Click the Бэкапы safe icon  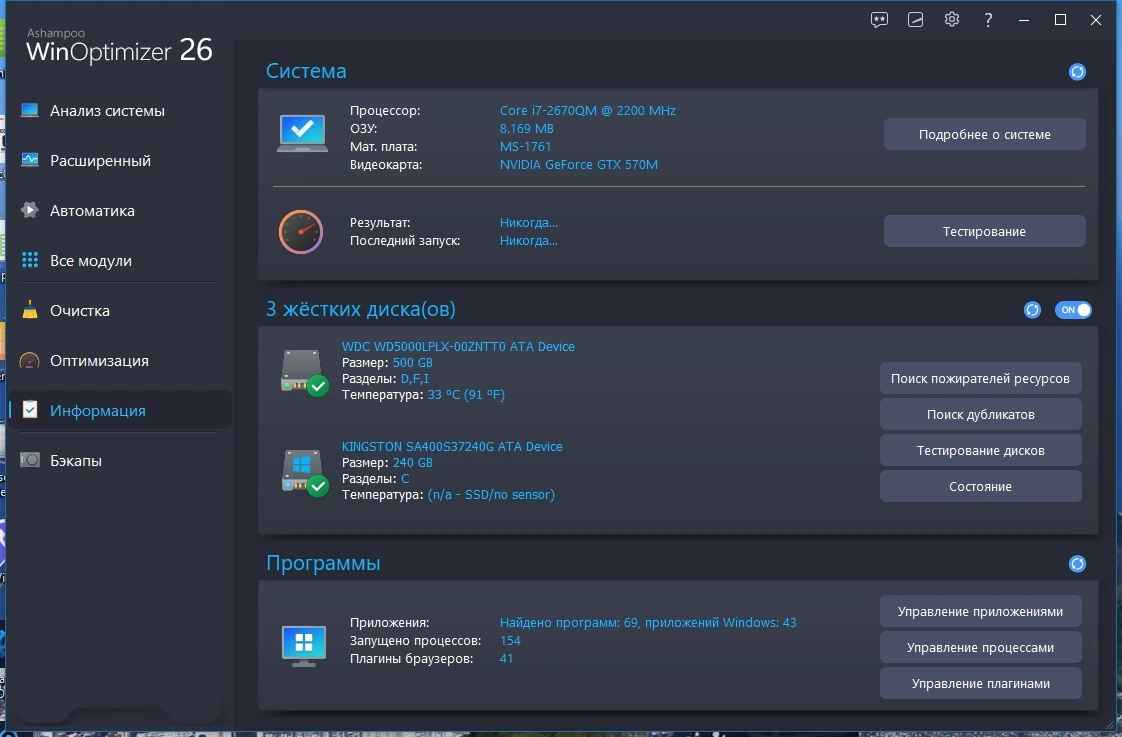29,460
